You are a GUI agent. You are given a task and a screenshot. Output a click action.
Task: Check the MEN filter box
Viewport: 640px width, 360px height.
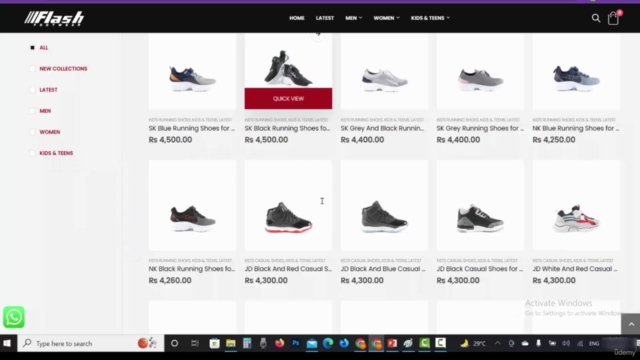32,111
